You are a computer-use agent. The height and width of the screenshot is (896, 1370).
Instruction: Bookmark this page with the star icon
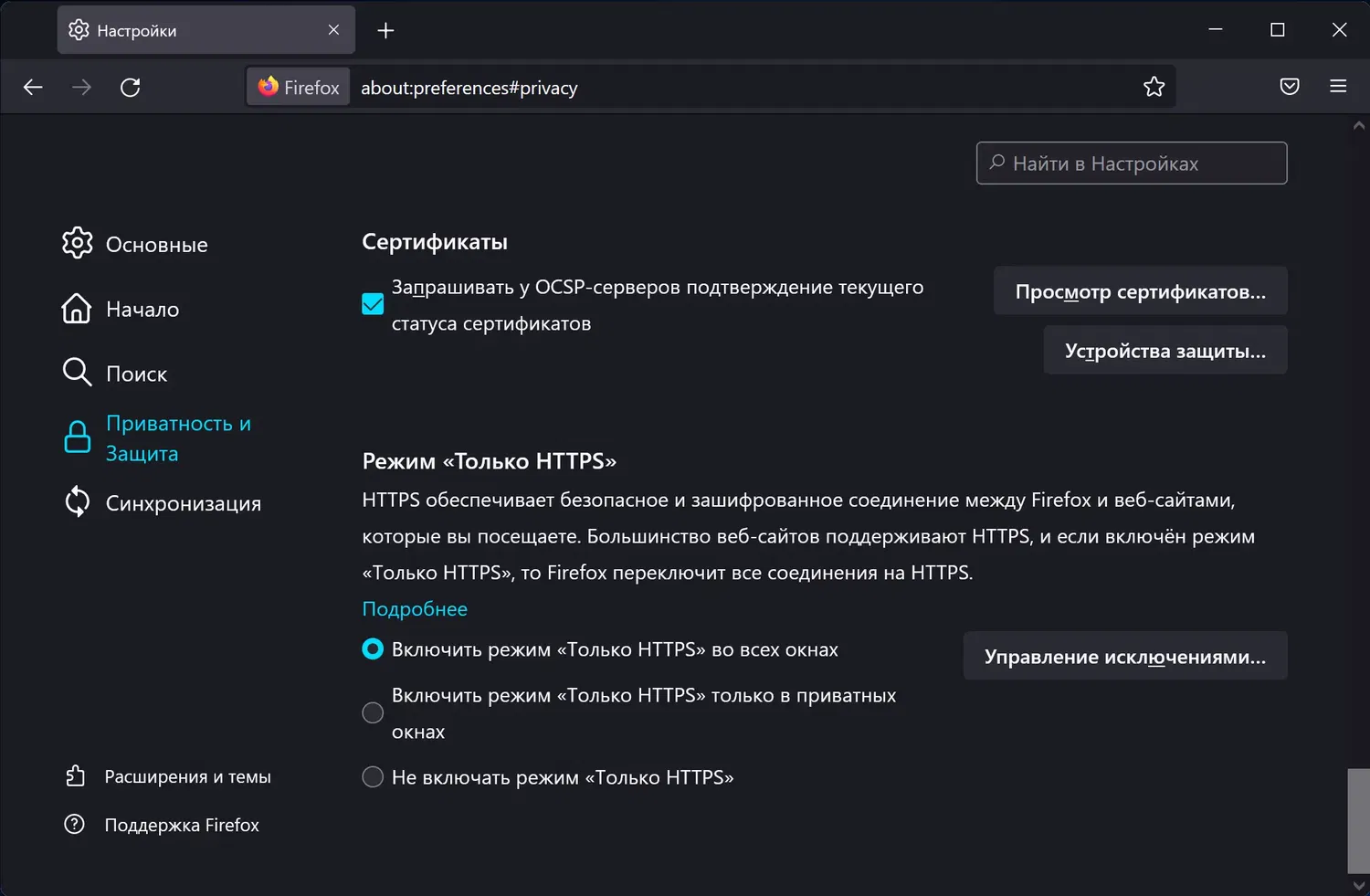1154,87
